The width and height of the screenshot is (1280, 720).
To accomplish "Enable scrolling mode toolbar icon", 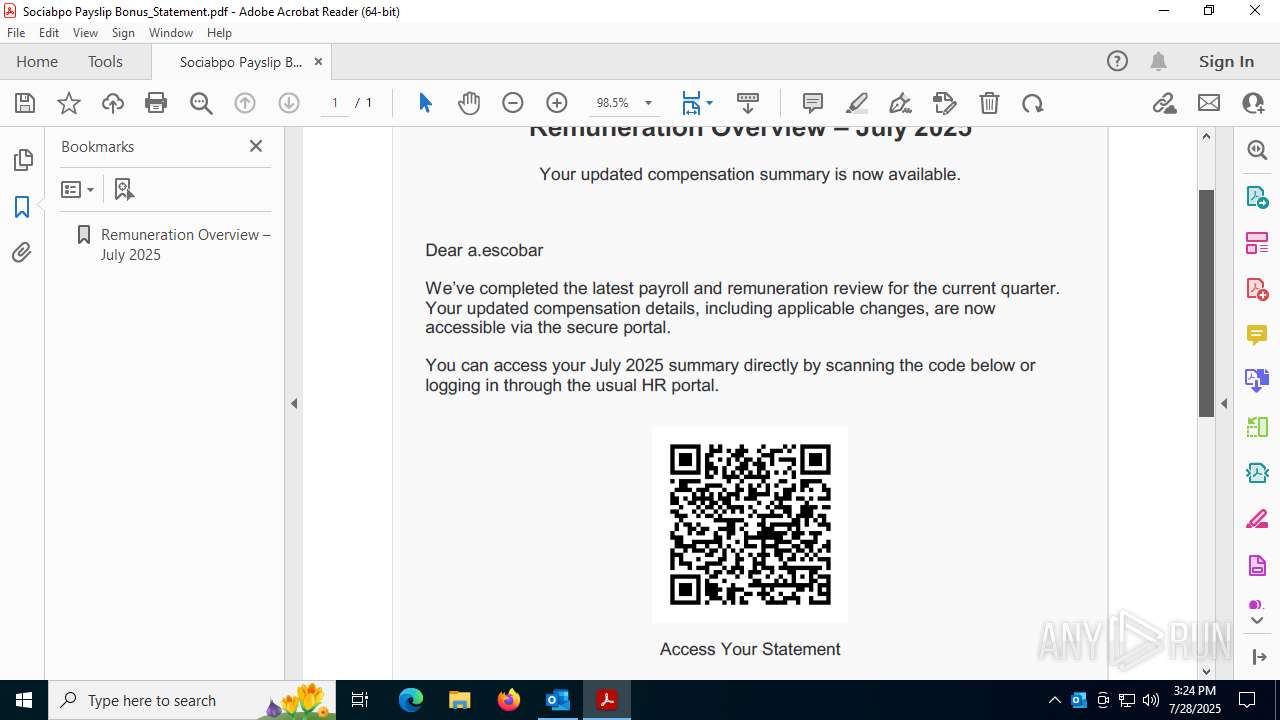I will 748,103.
